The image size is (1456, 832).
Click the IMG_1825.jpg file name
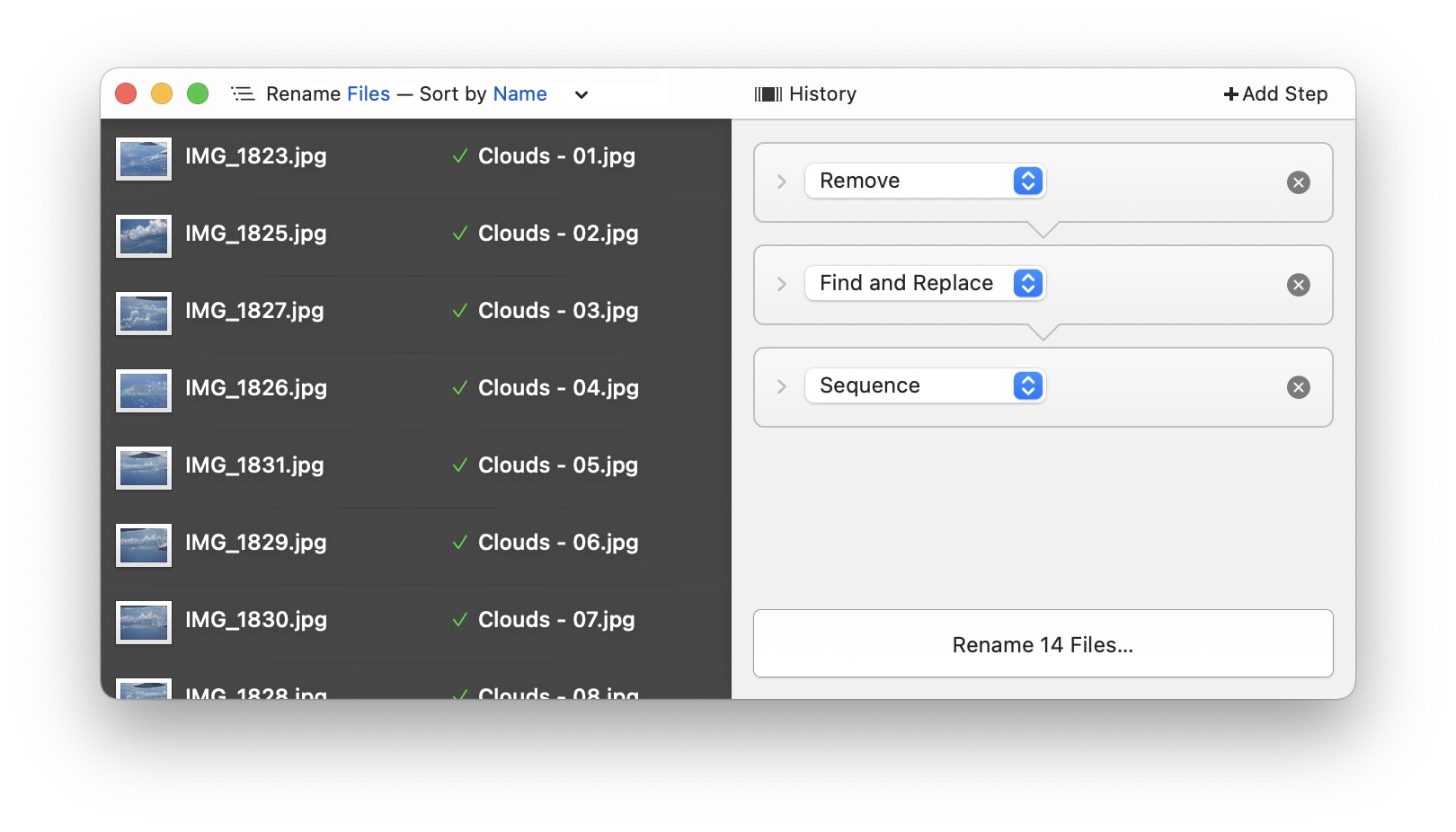pos(255,234)
